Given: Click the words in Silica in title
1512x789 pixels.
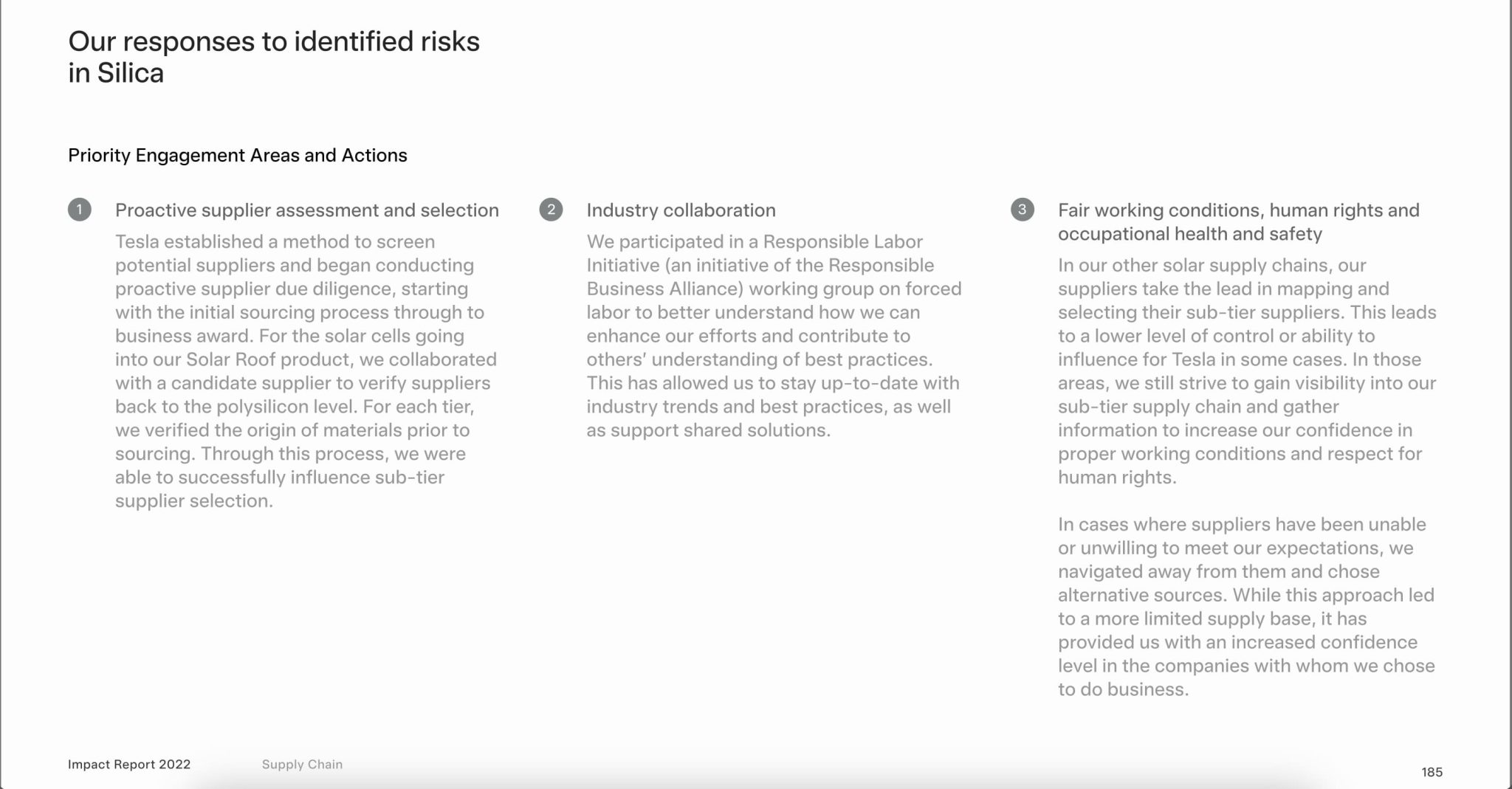Looking at the screenshot, I should click(x=116, y=73).
